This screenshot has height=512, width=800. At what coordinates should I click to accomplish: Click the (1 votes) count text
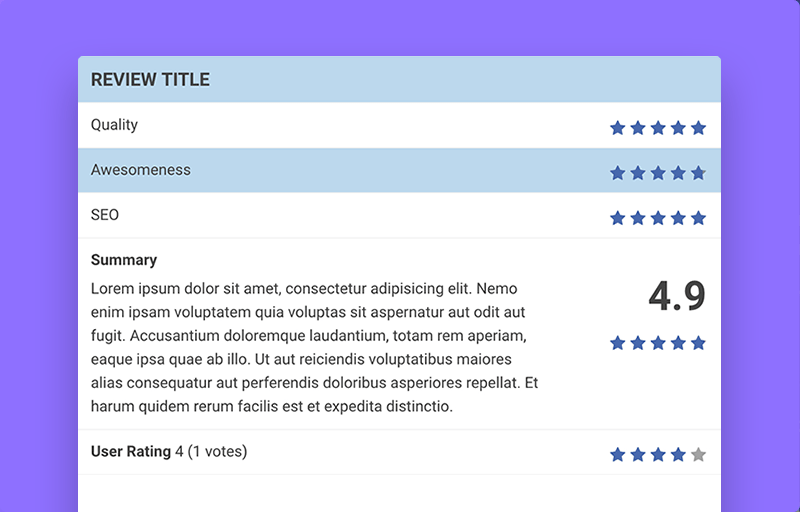pyautogui.click(x=217, y=451)
